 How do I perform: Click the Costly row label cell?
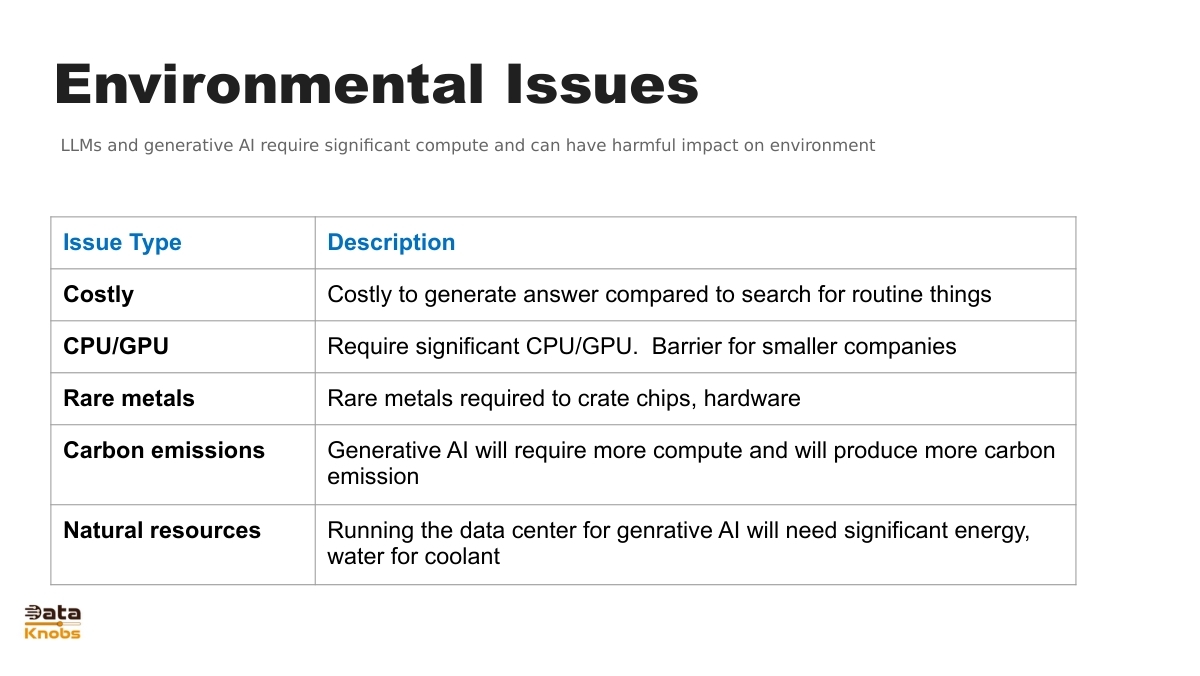(x=98, y=295)
